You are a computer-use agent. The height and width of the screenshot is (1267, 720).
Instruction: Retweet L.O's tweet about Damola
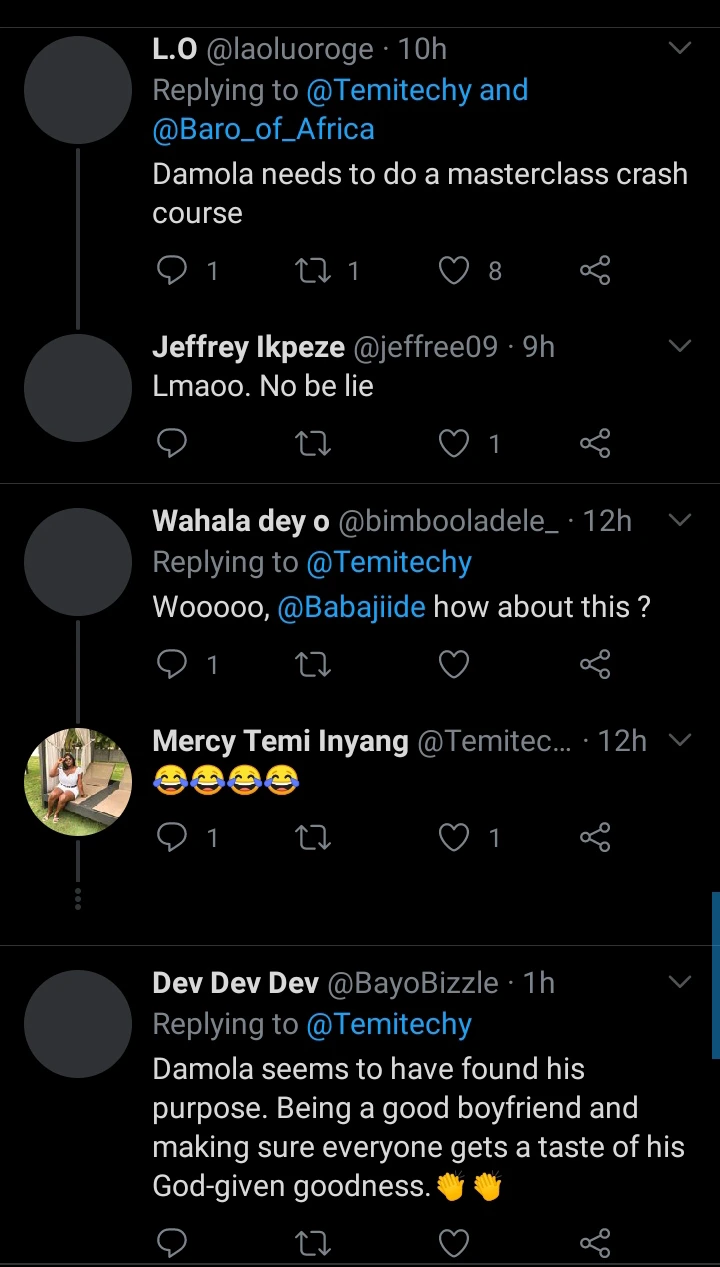[x=314, y=270]
